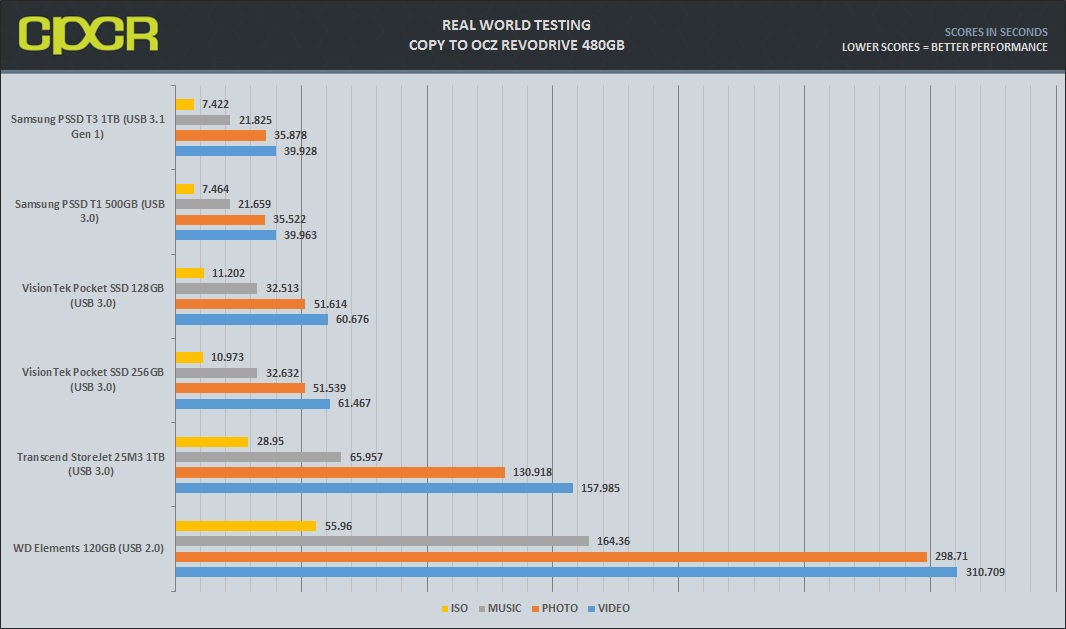Image resolution: width=1066 pixels, height=629 pixels.
Task: Click the VIDEO legend label
Action: tap(614, 609)
